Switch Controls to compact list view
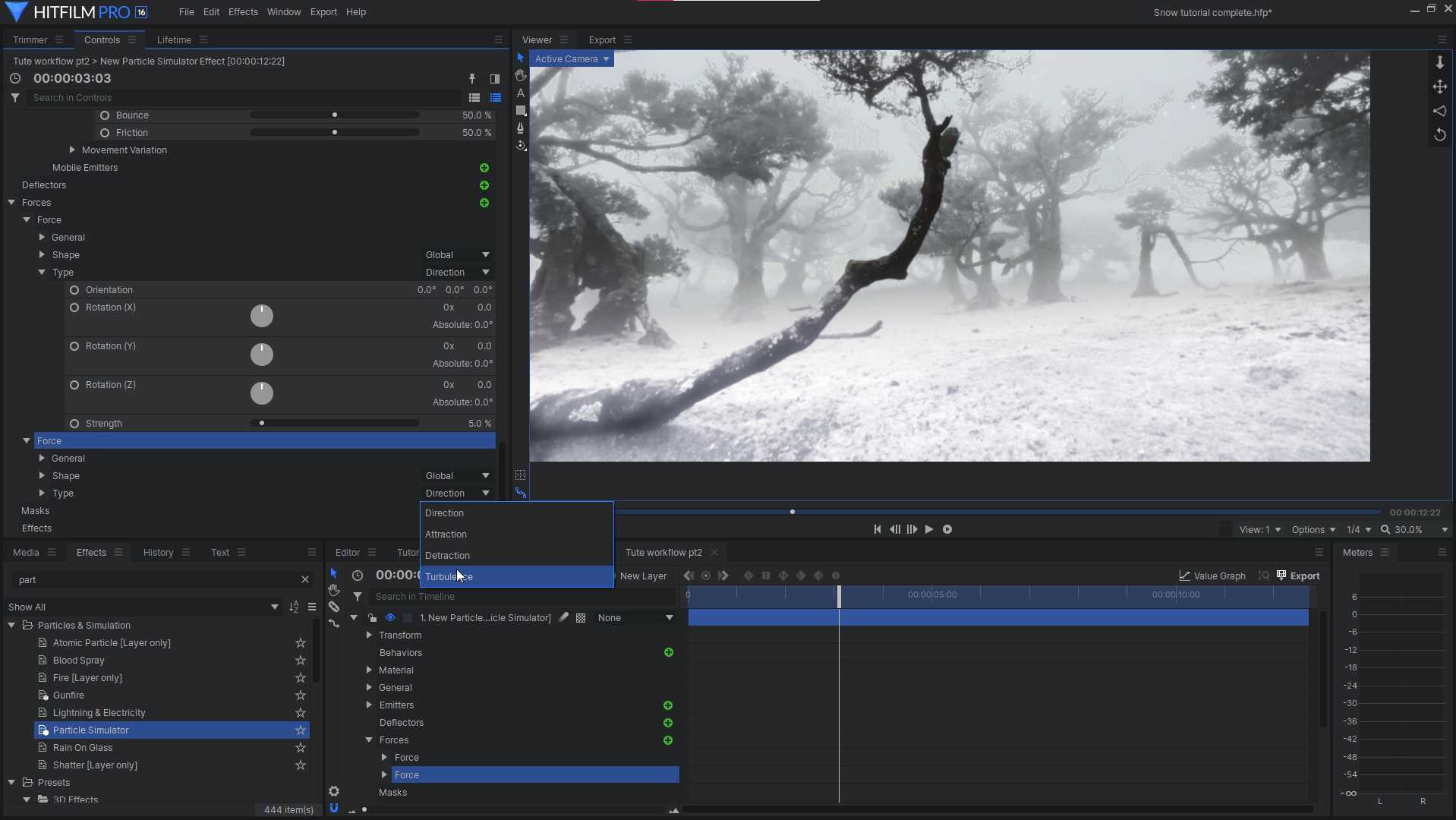 coord(474,97)
